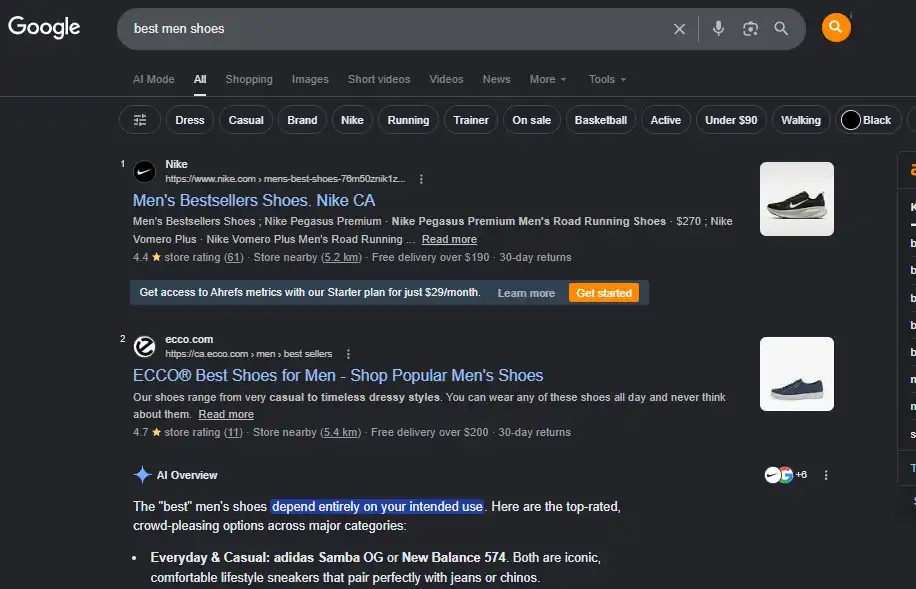Viewport: 916px width, 589px height.
Task: Switch to AI Mode tab
Action: 154,79
